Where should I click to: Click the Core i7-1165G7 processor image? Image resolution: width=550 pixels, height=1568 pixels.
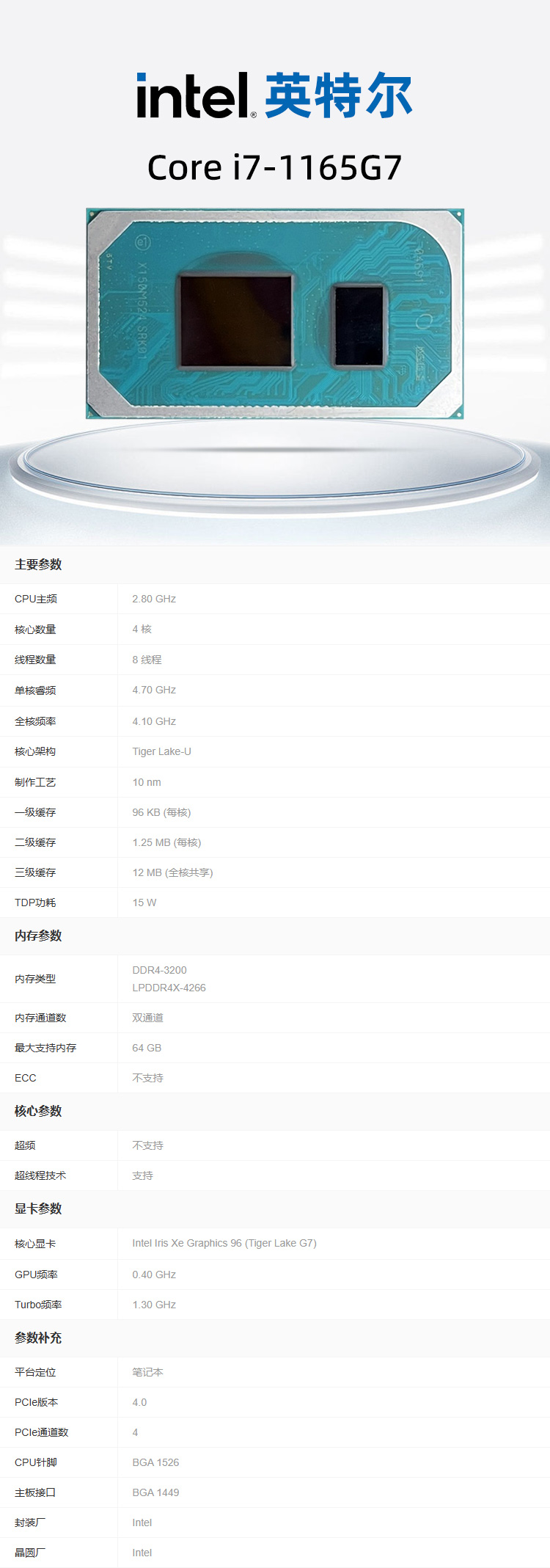coord(275,313)
